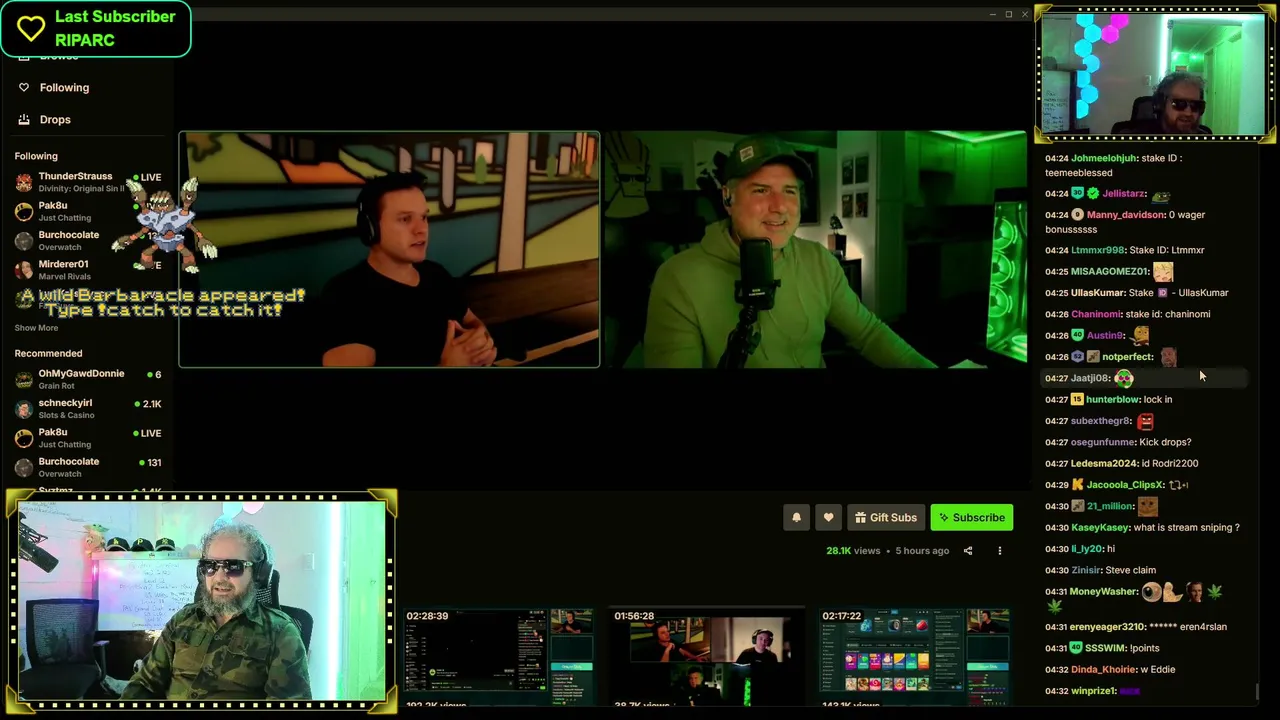Click the emote in Jaatji08's message
This screenshot has width=1280, height=720.
[1124, 378]
